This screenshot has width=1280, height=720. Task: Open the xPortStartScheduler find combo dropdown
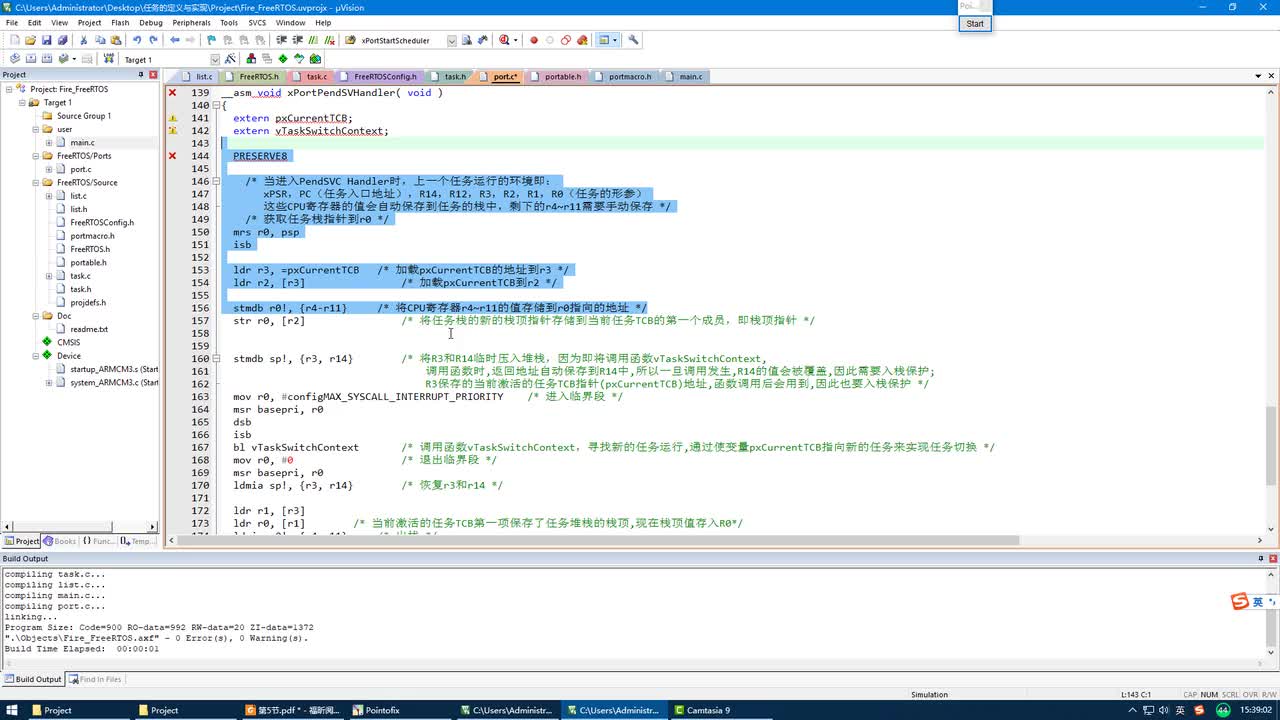tap(452, 41)
